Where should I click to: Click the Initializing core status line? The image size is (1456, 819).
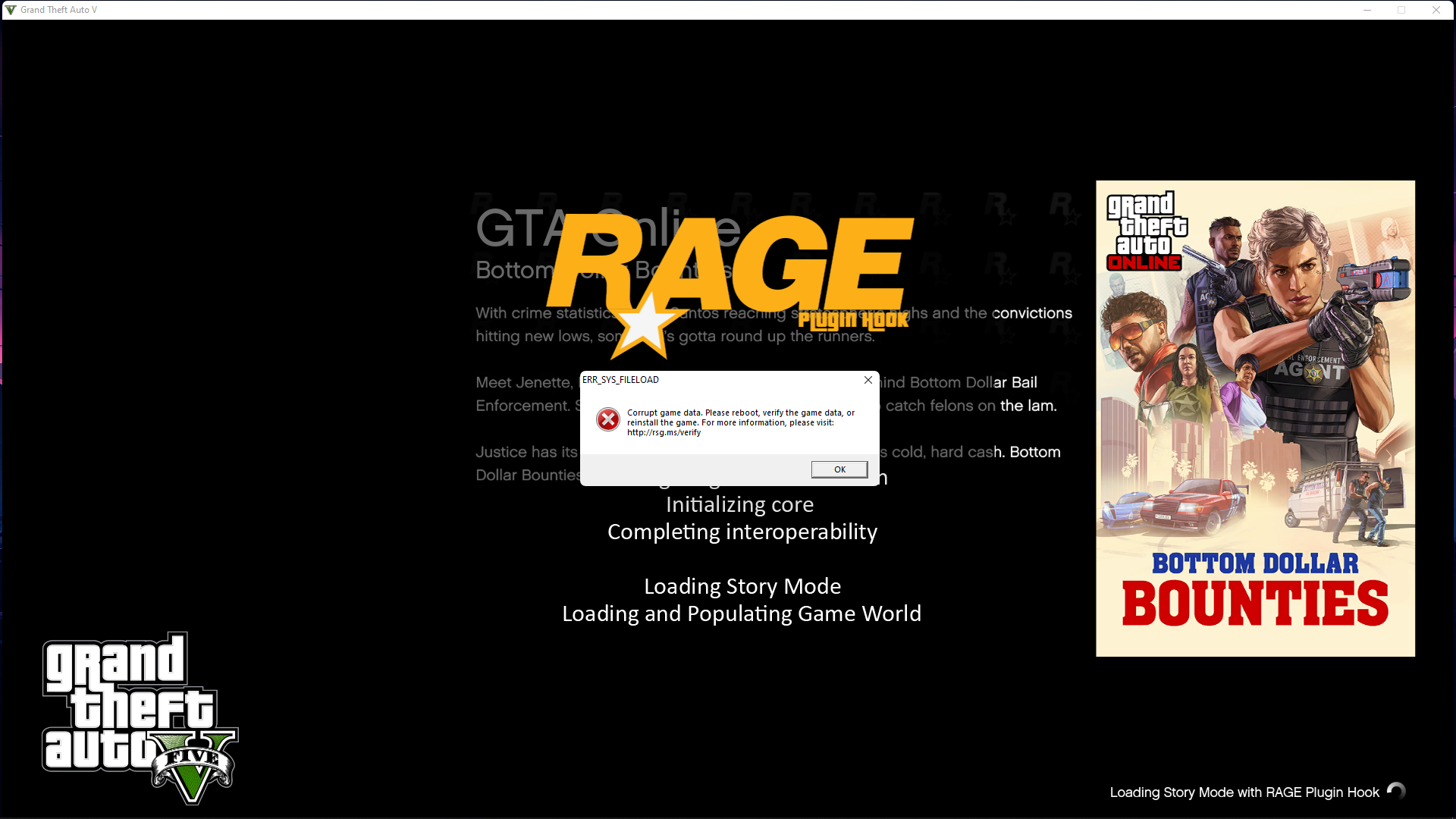pyautogui.click(x=739, y=504)
